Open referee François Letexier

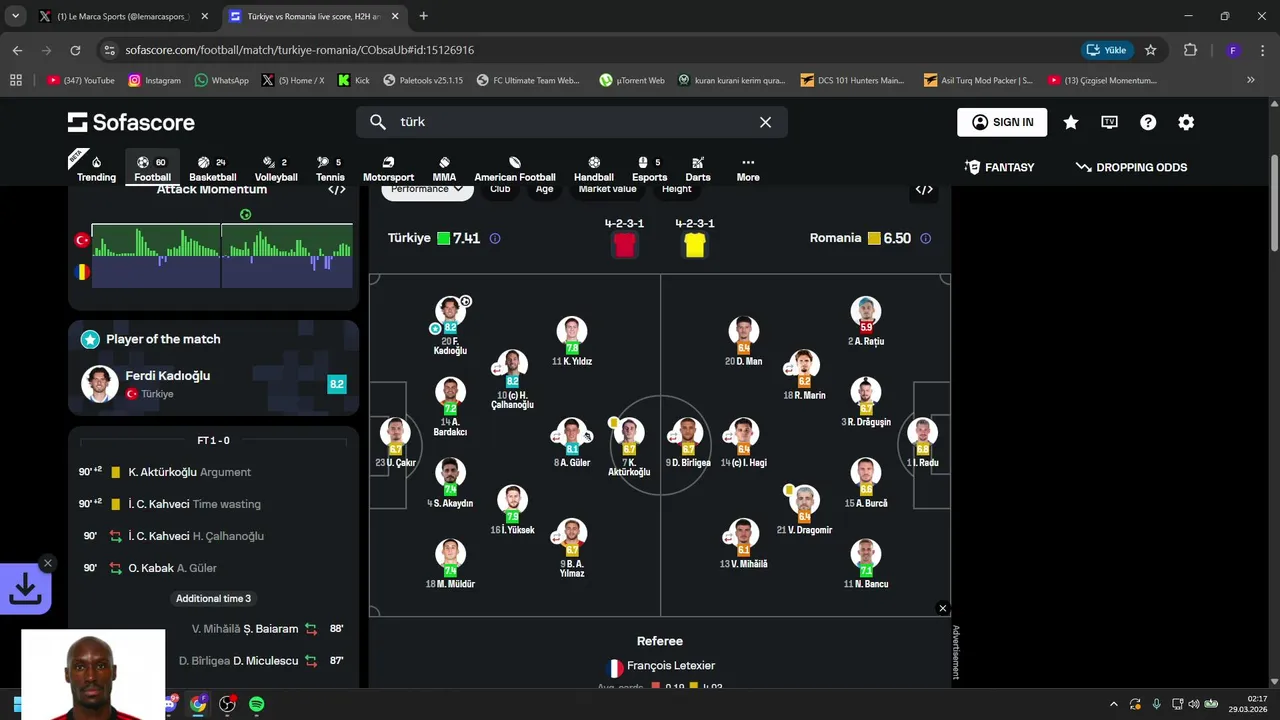pos(660,666)
